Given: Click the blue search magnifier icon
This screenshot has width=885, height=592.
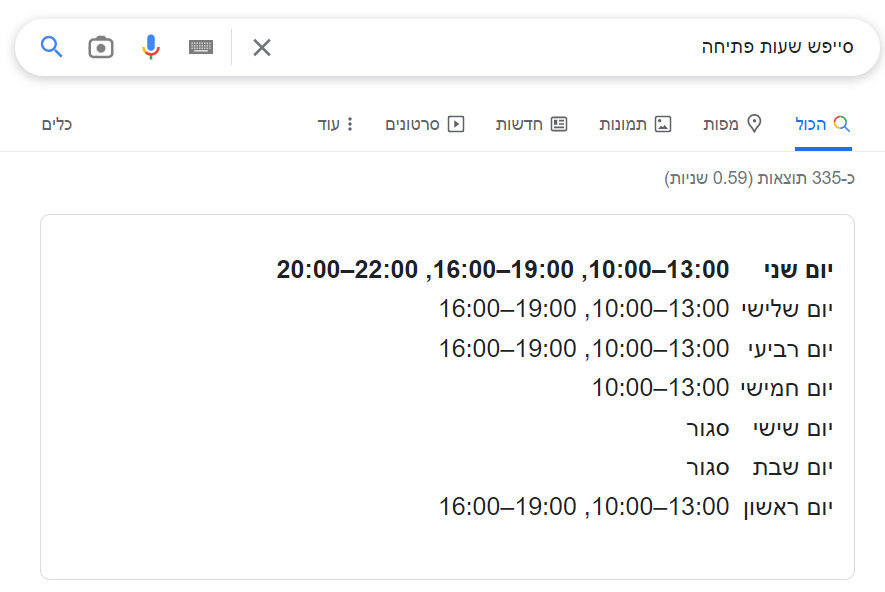Looking at the screenshot, I should 51,46.
